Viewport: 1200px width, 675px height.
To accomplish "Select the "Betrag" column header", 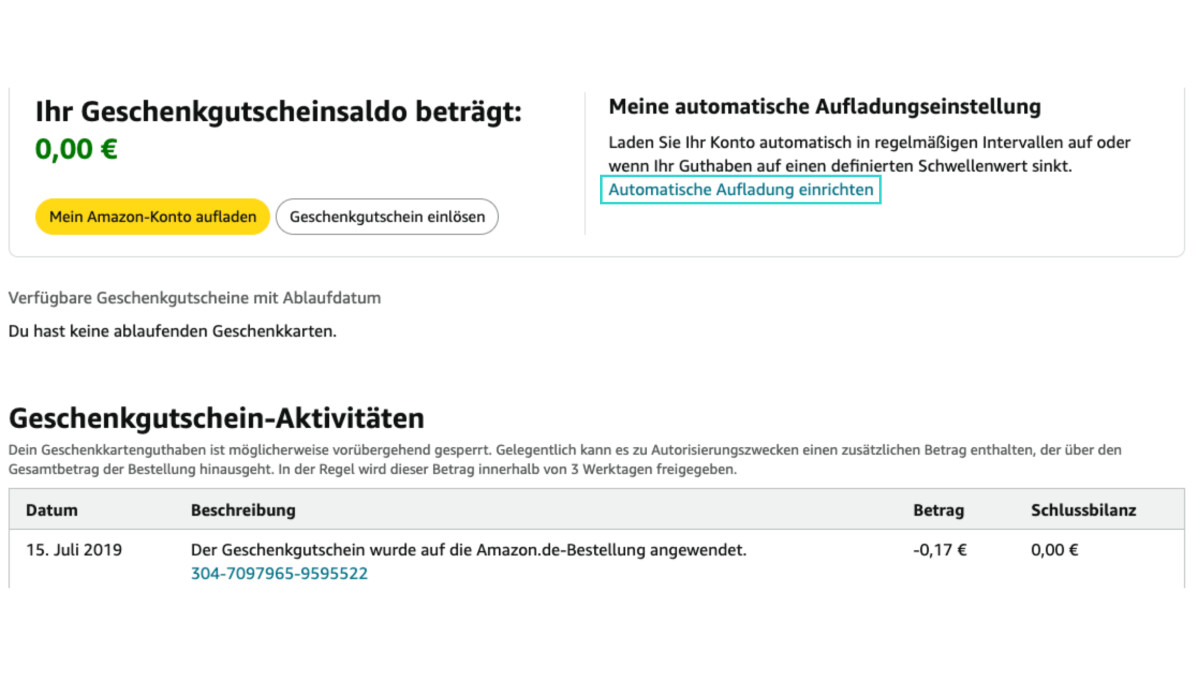I will 939,509.
